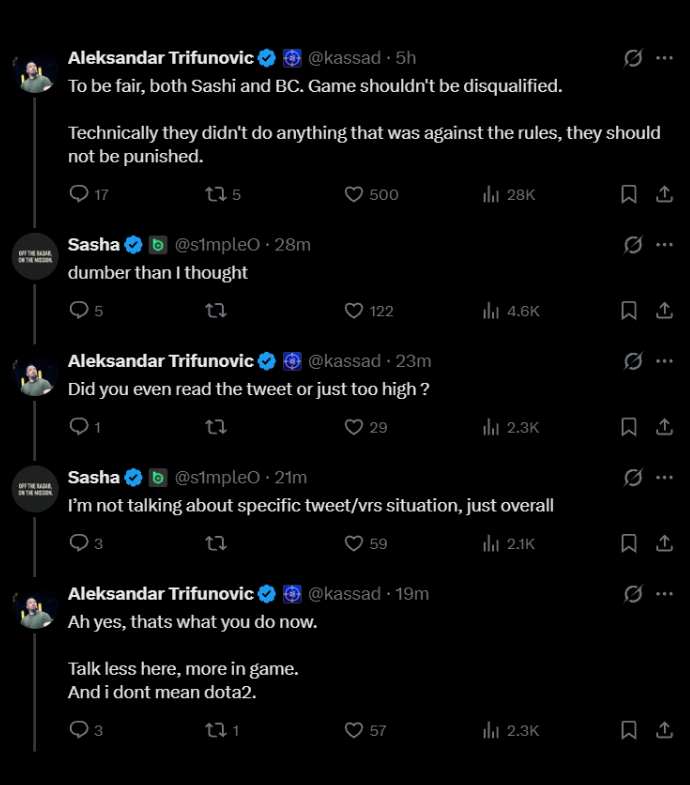Reply to the first tweet with 17 replies
Image resolution: width=690 pixels, height=785 pixels.
(79, 194)
